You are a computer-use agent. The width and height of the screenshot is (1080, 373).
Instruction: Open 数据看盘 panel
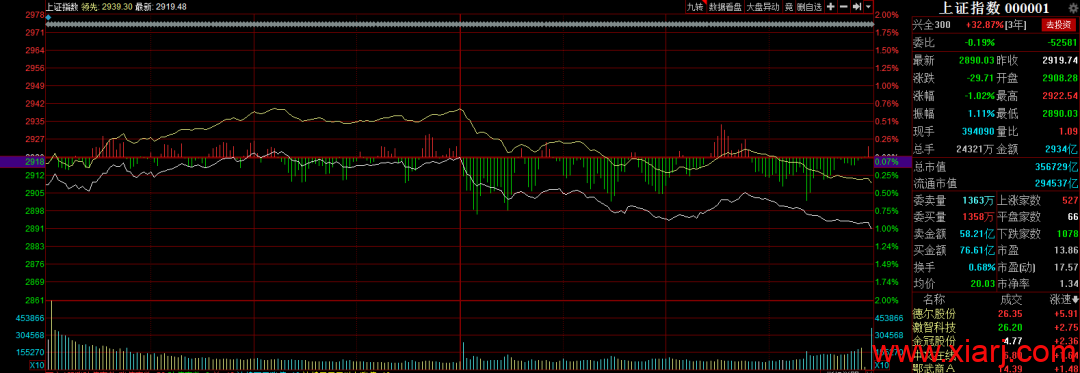[x=725, y=7]
